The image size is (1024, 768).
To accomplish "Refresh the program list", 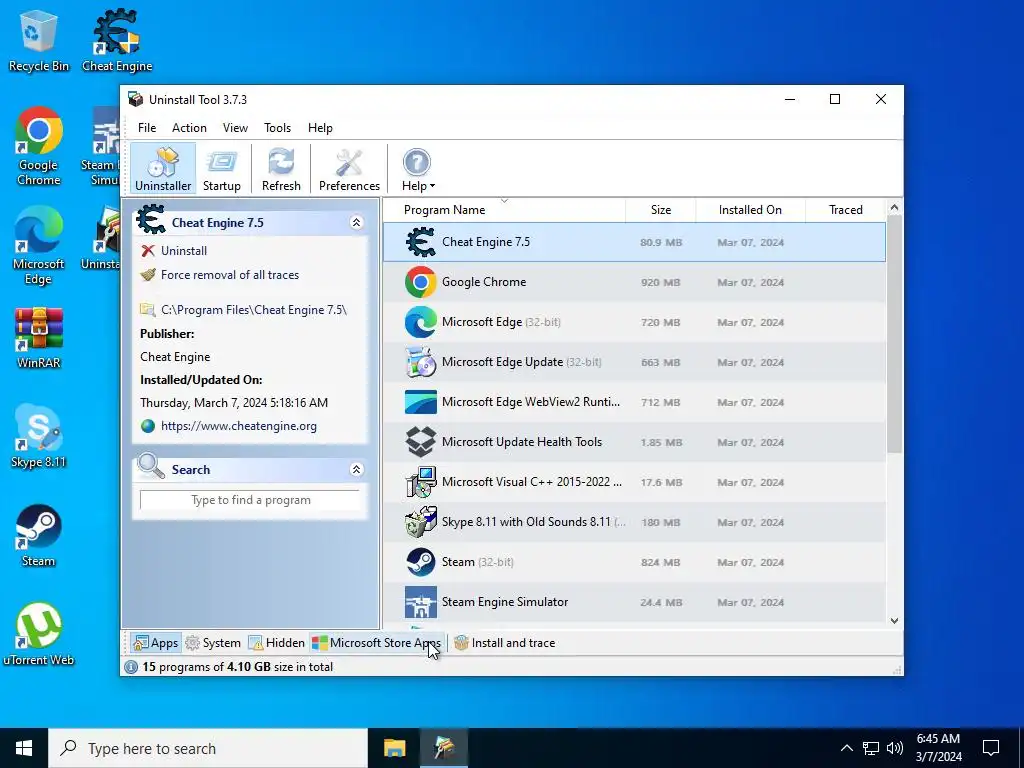I will pyautogui.click(x=281, y=168).
